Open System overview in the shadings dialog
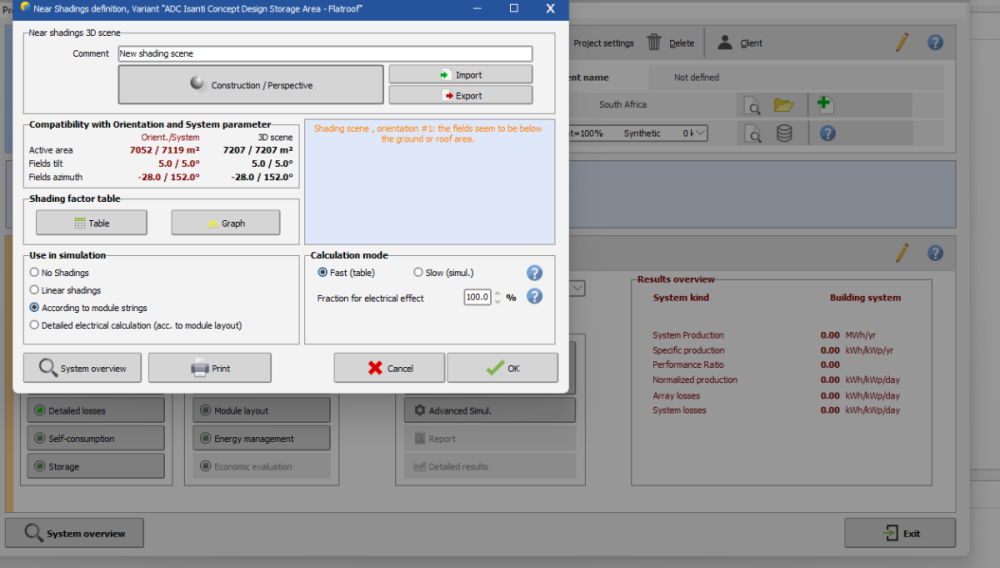 coord(83,368)
